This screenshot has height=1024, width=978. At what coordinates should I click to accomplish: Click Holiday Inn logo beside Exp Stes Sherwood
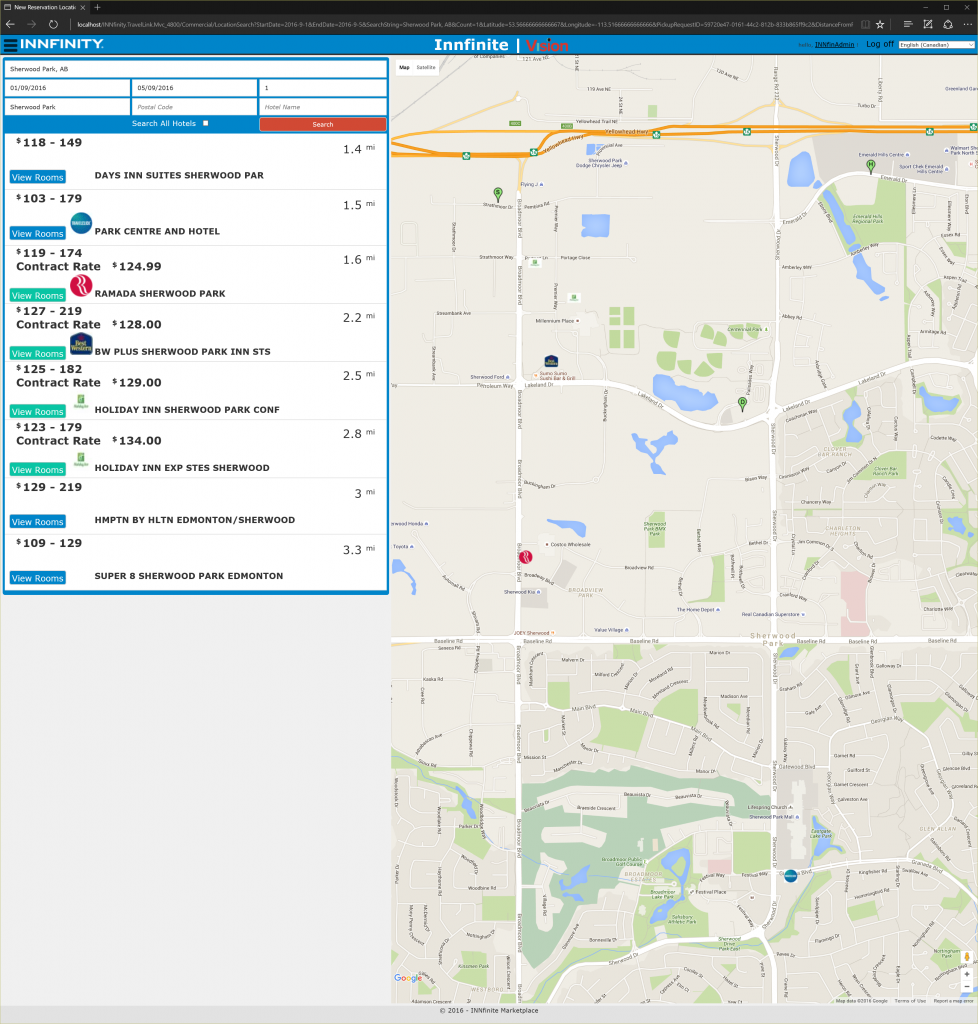[x=81, y=460]
